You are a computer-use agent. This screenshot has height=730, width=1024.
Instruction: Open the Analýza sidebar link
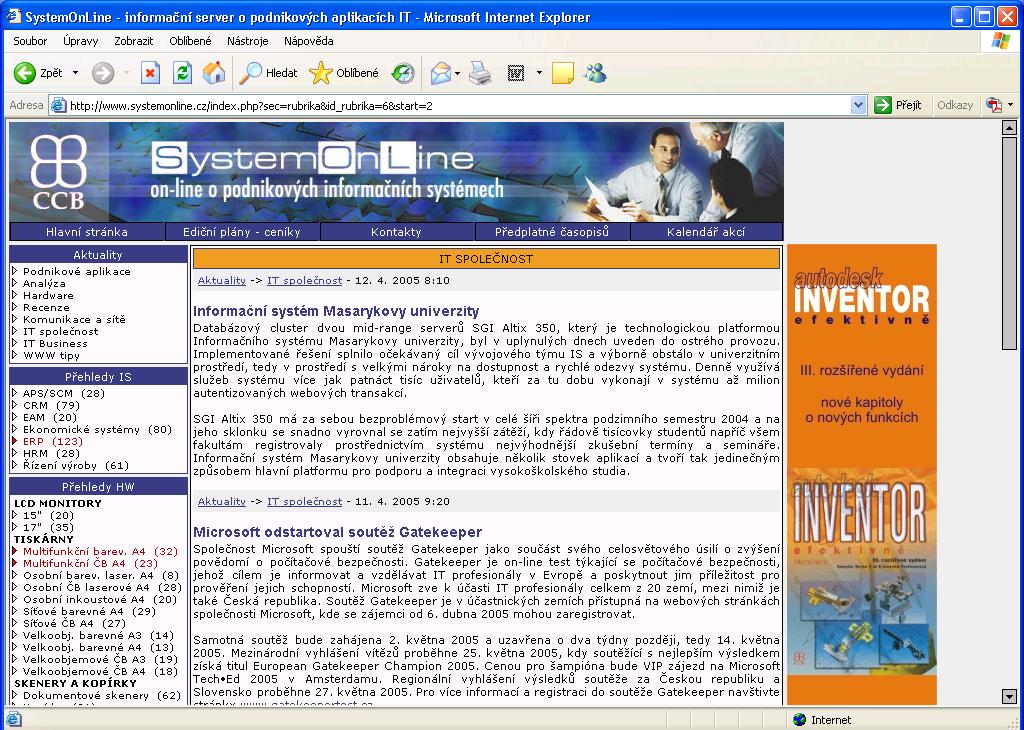[x=44, y=283]
